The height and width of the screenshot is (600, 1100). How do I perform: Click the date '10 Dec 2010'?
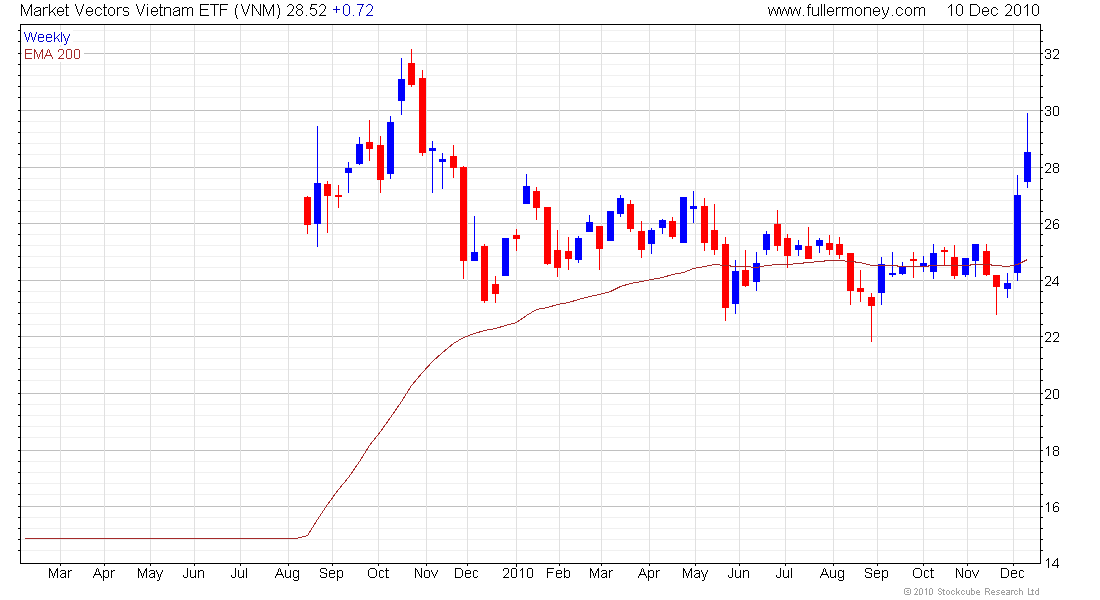(993, 11)
